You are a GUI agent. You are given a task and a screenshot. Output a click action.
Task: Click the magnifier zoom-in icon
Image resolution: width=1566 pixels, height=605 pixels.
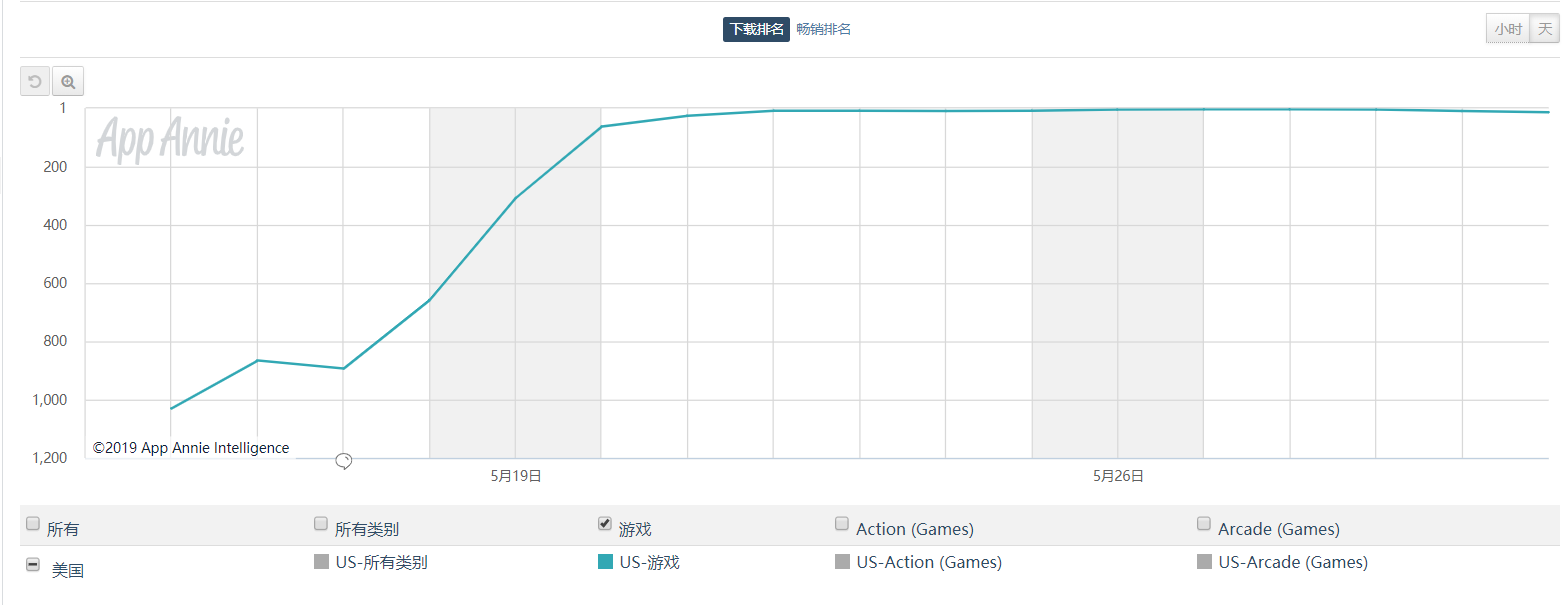pos(68,82)
